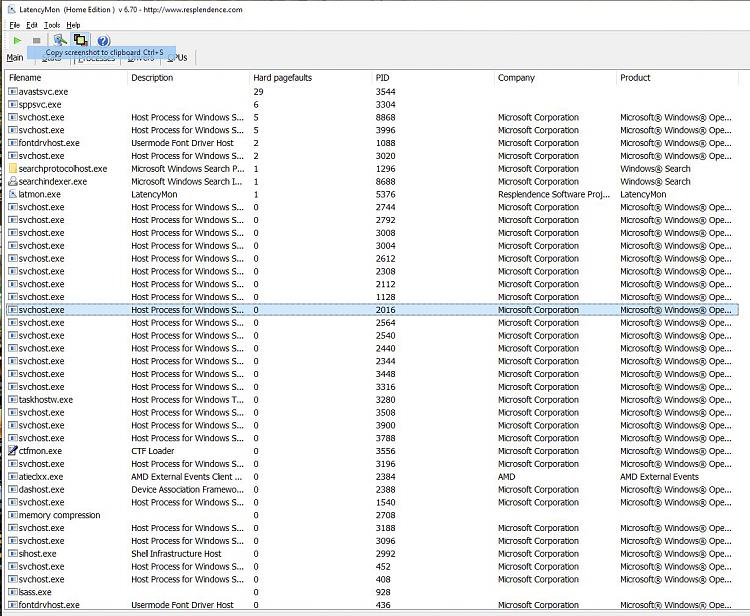Click the ctfmon.exe pen icon

click(13, 451)
